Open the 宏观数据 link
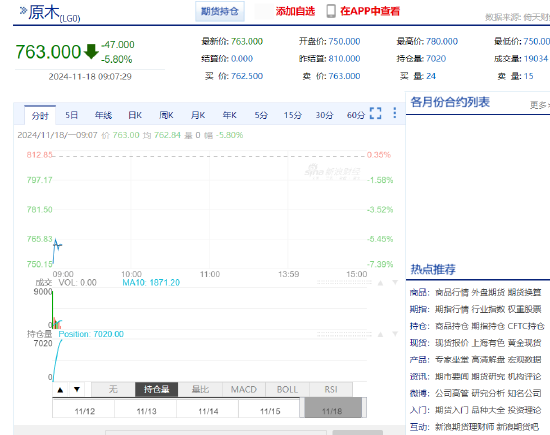The height and width of the screenshot is (435, 550). (x=524, y=360)
